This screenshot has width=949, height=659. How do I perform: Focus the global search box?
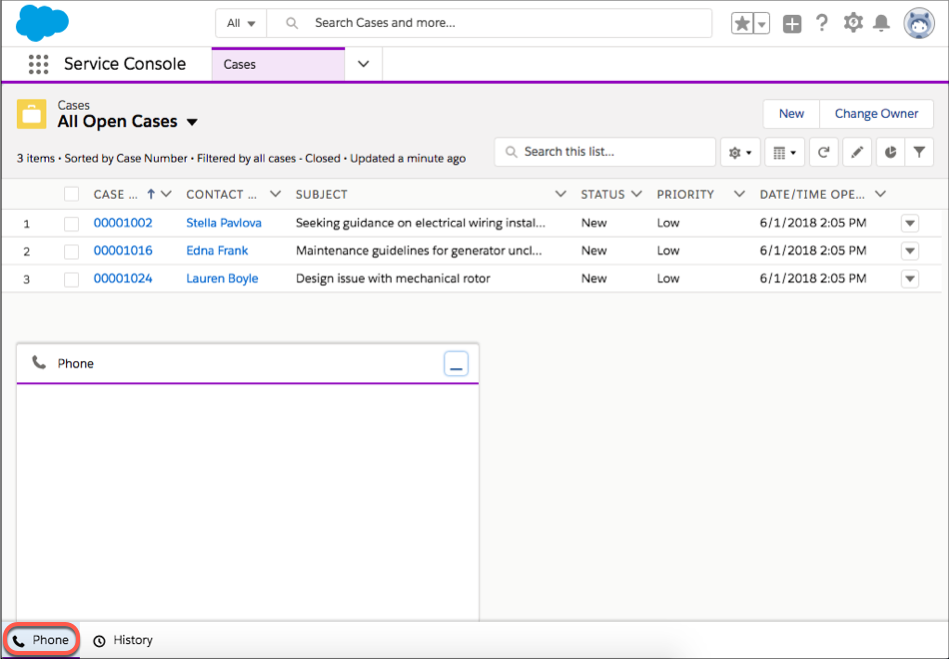(489, 24)
